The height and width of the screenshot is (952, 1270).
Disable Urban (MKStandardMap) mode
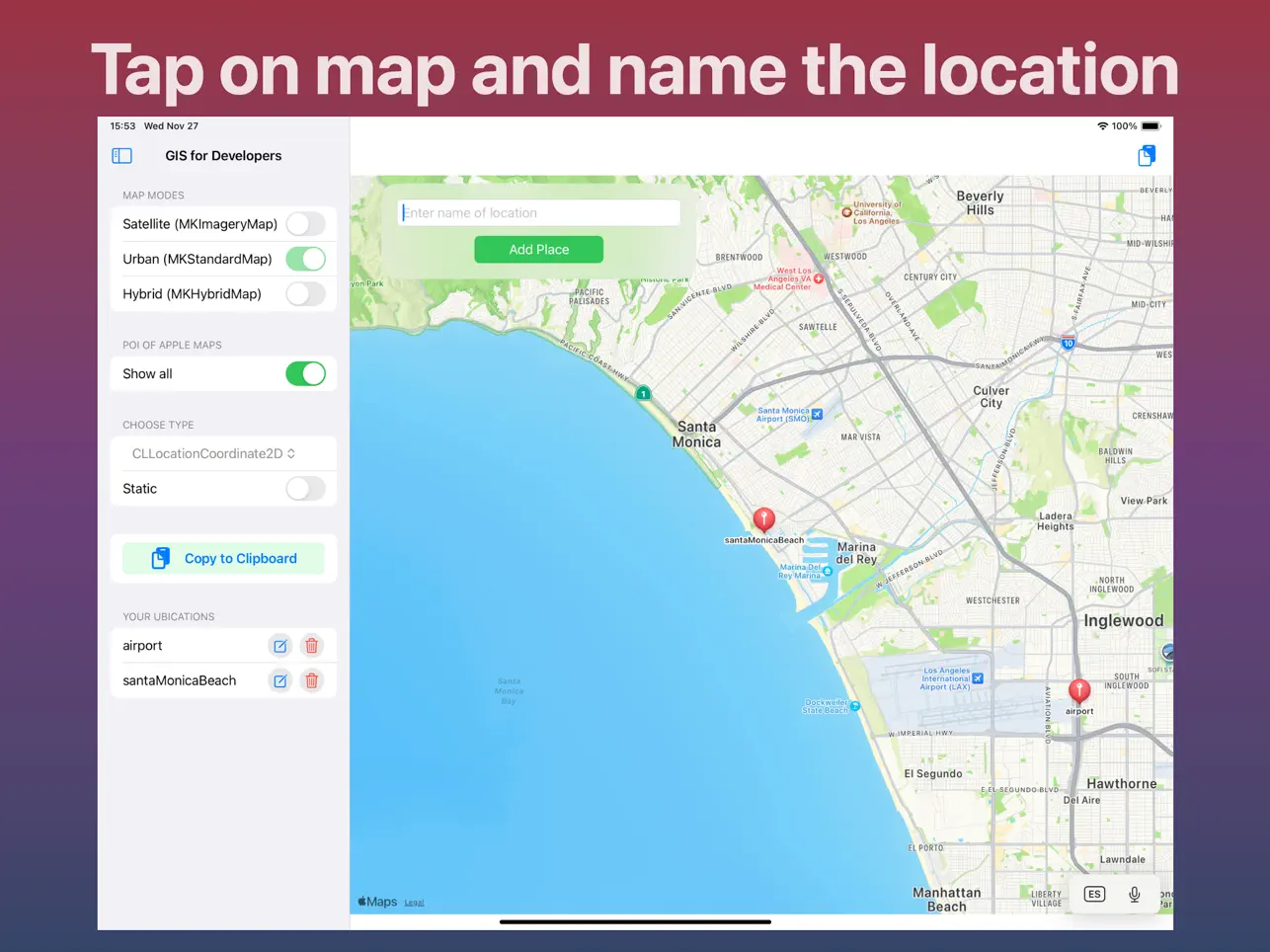click(305, 258)
